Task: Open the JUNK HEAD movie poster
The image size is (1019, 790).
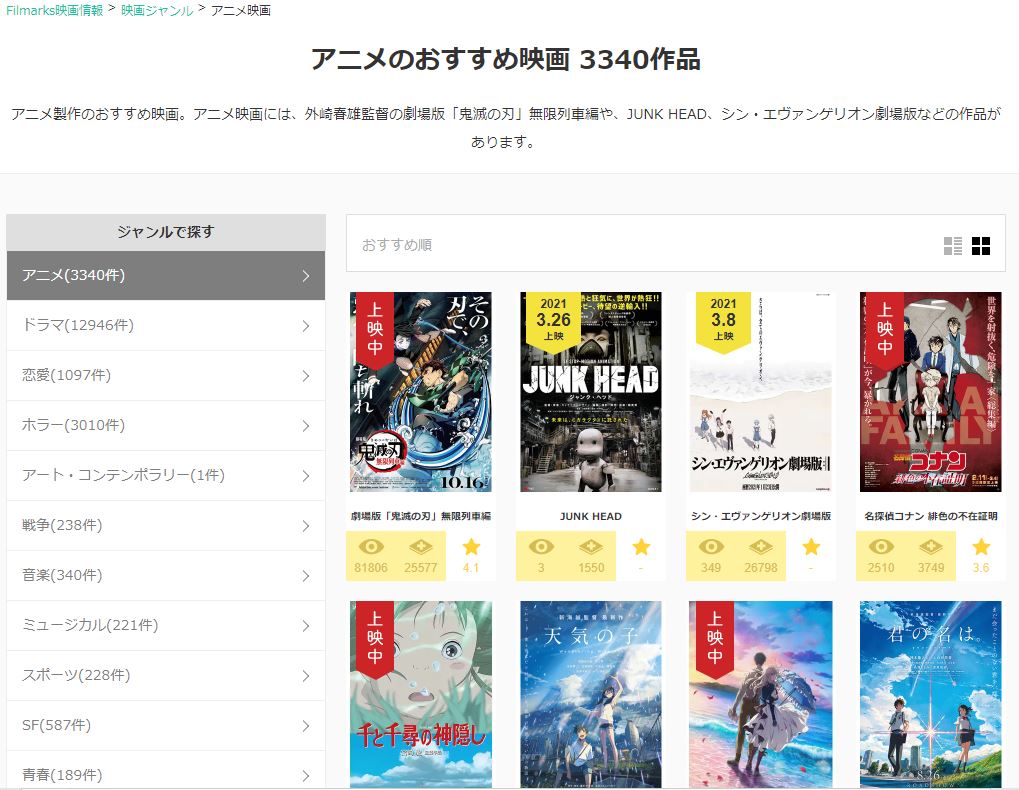Action: tap(591, 392)
